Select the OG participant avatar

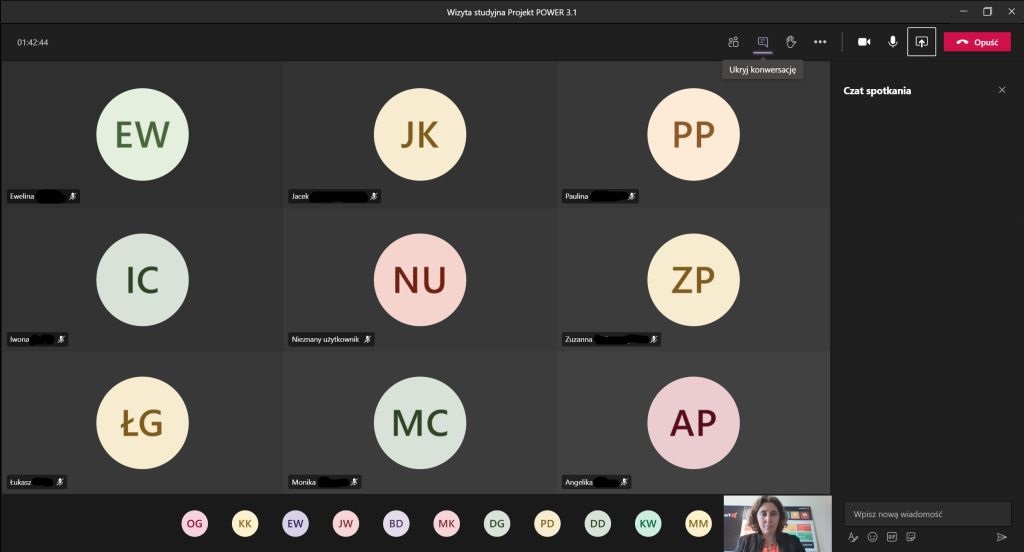[194, 522]
